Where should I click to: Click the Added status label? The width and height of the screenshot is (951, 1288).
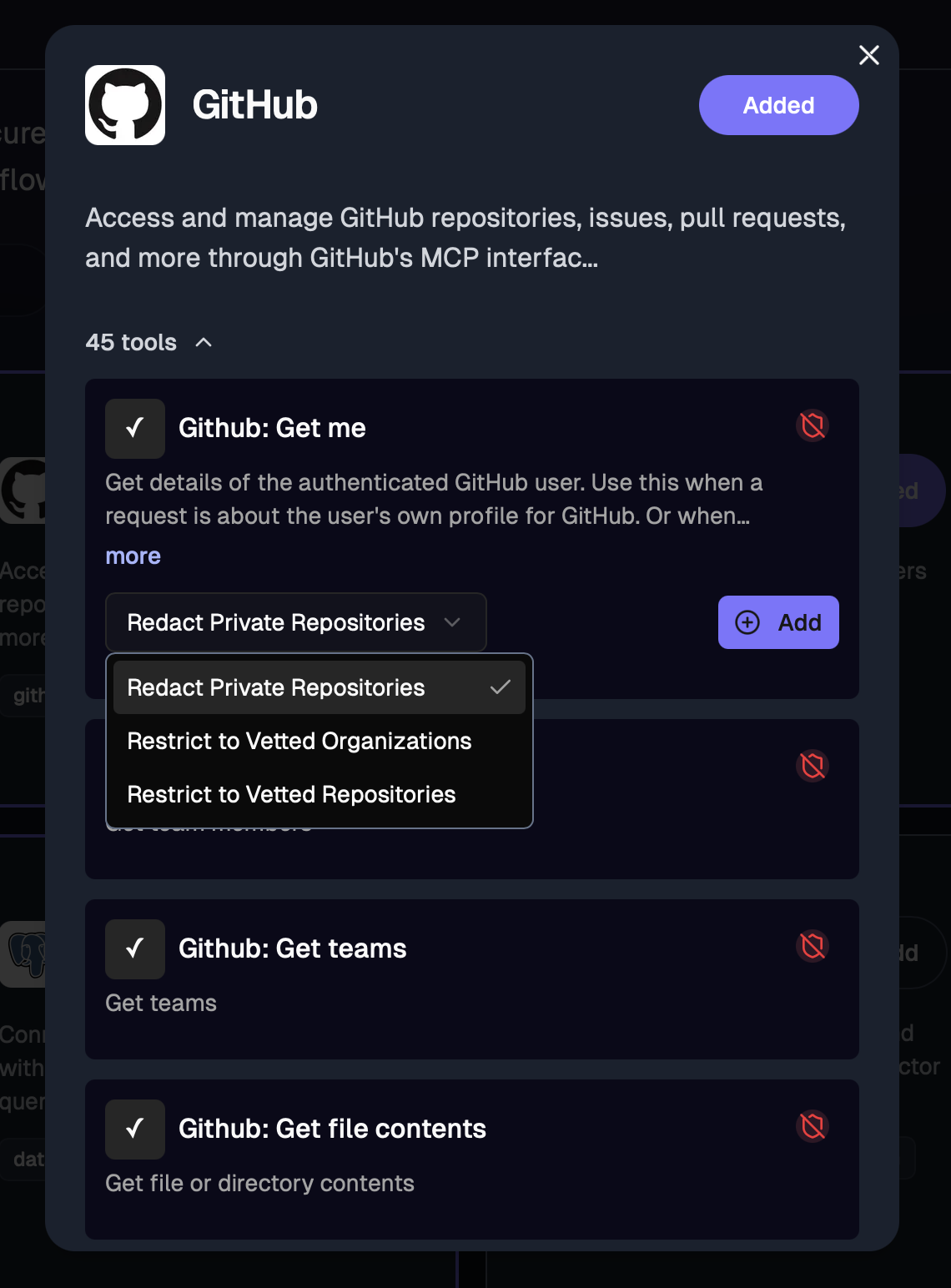pyautogui.click(x=778, y=104)
